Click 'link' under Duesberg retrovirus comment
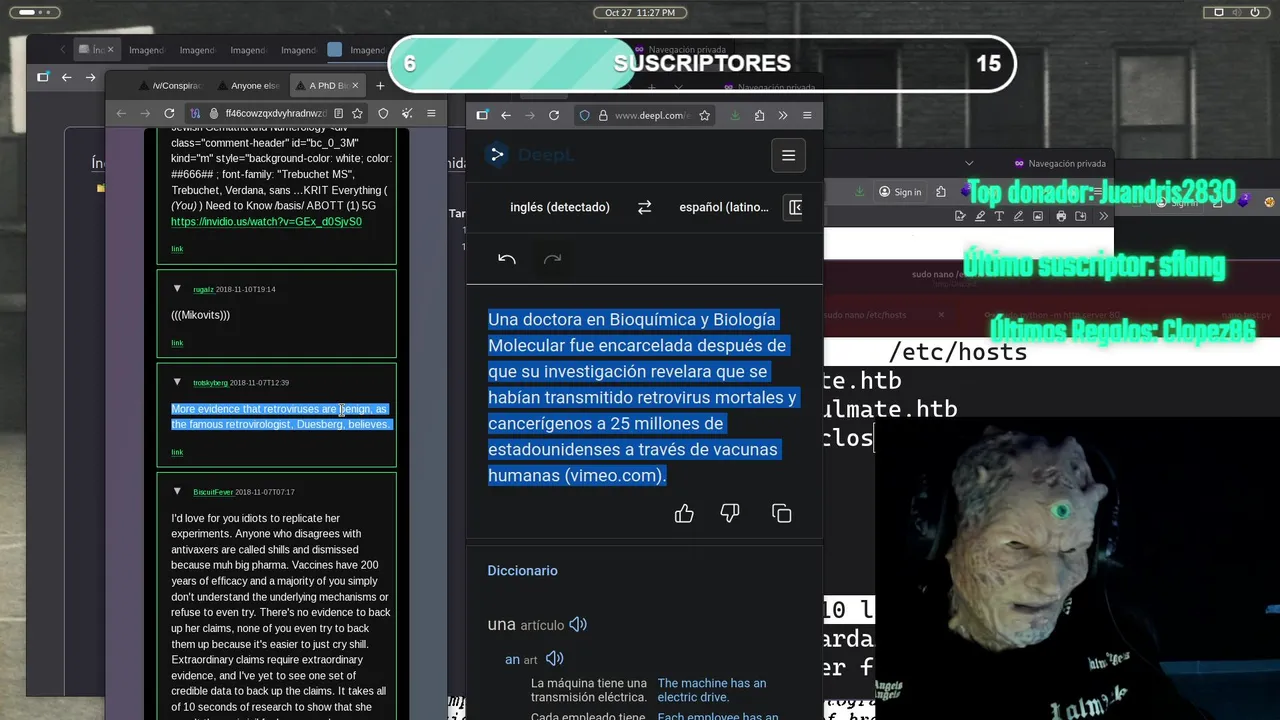Viewport: 1280px width, 720px height. 177,452
